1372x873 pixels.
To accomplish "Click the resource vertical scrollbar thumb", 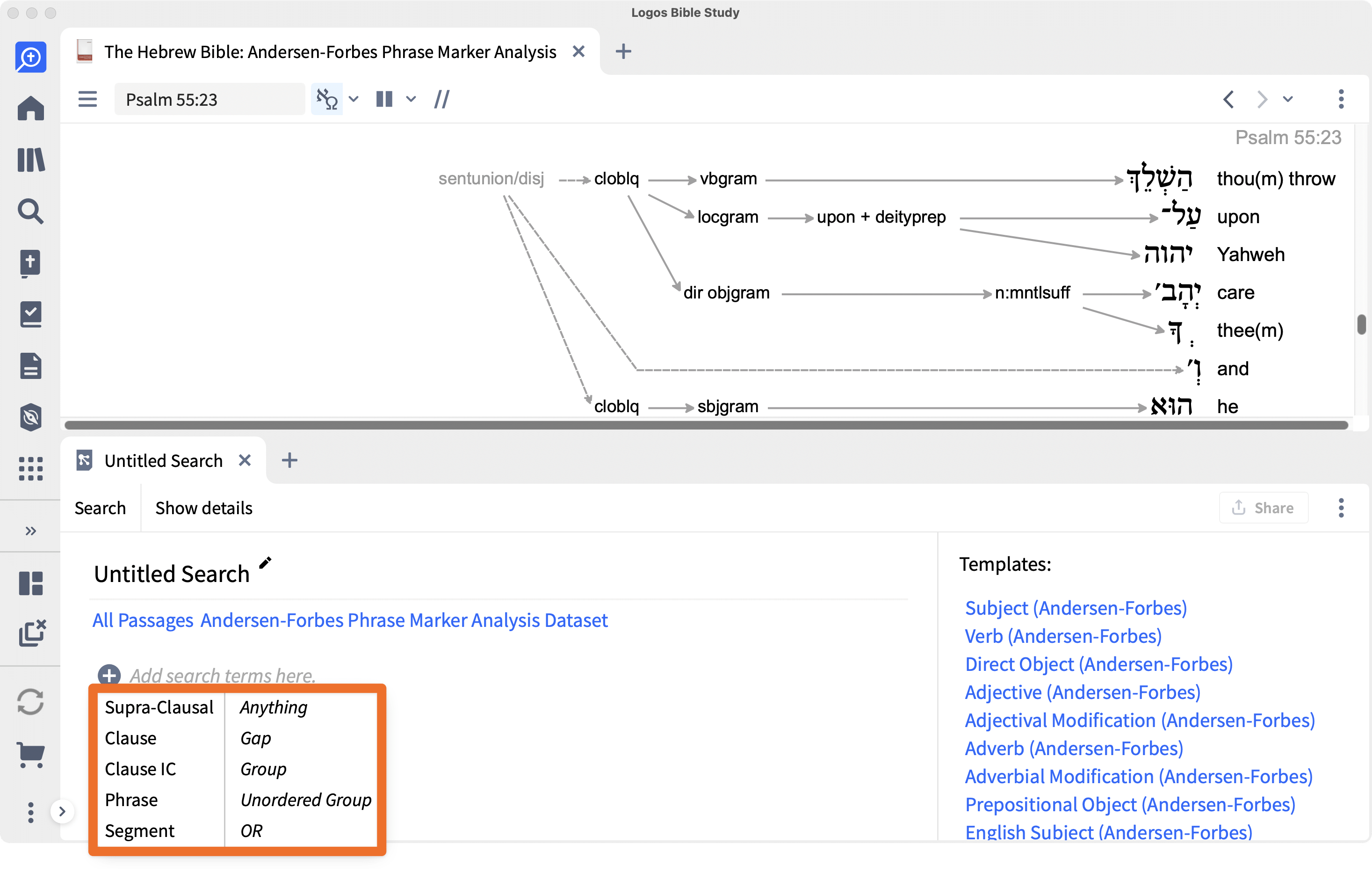I will (1361, 325).
